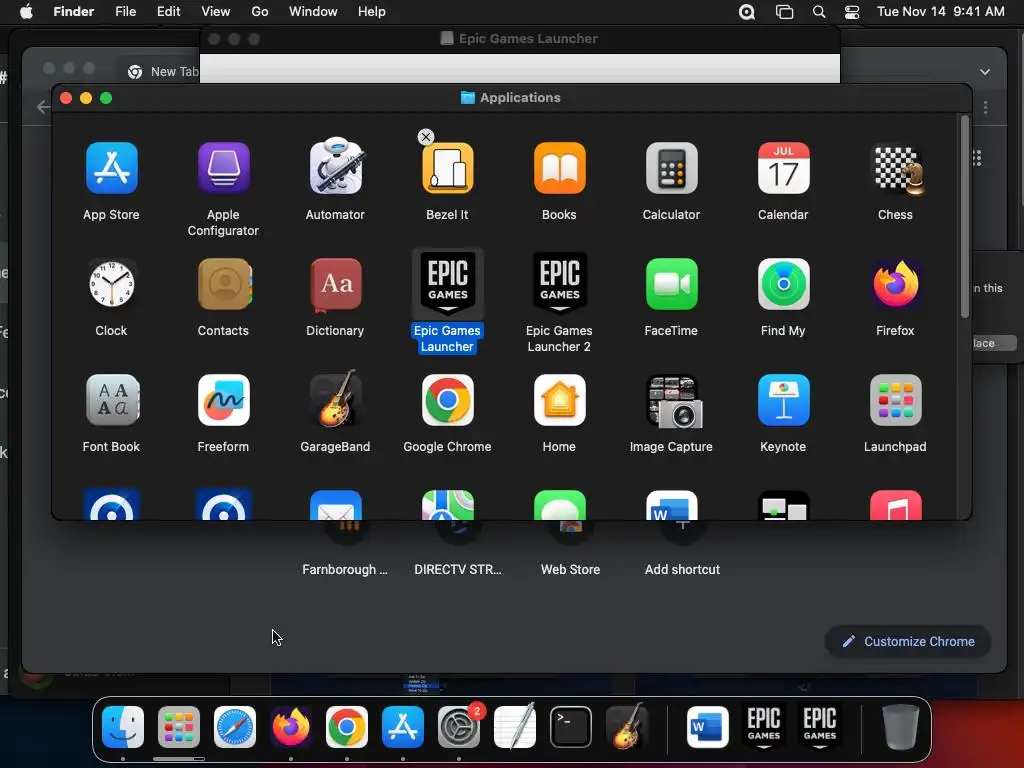Select the Launchpad icon in Applications
This screenshot has height=768, width=1024.
click(x=896, y=400)
